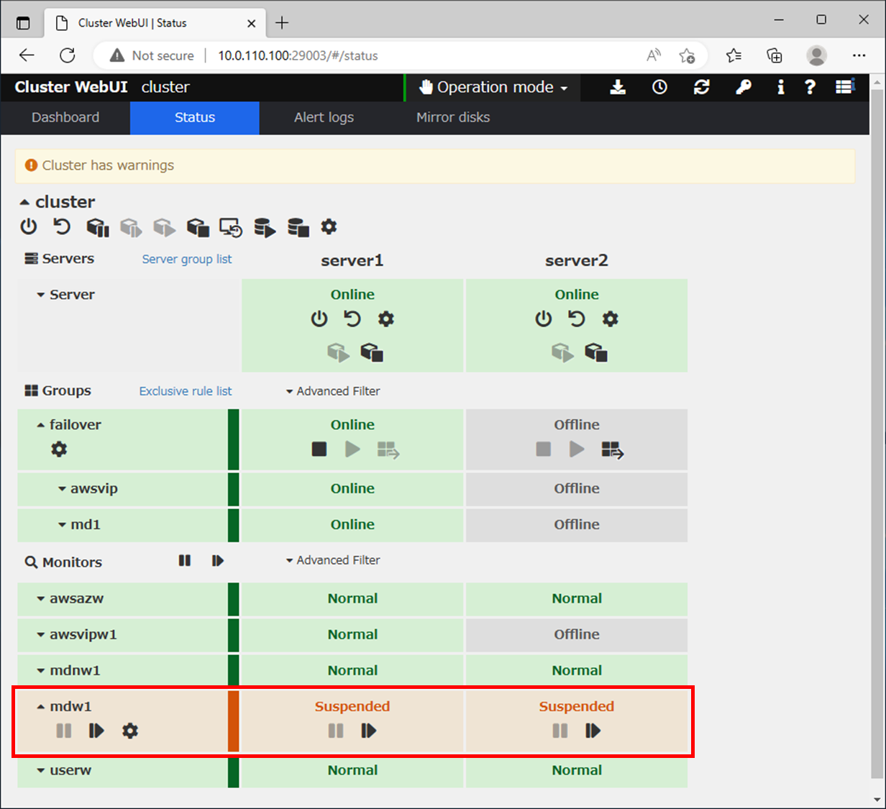
Task: Click the cluster power (stop cluster) icon
Action: click(x=28, y=227)
